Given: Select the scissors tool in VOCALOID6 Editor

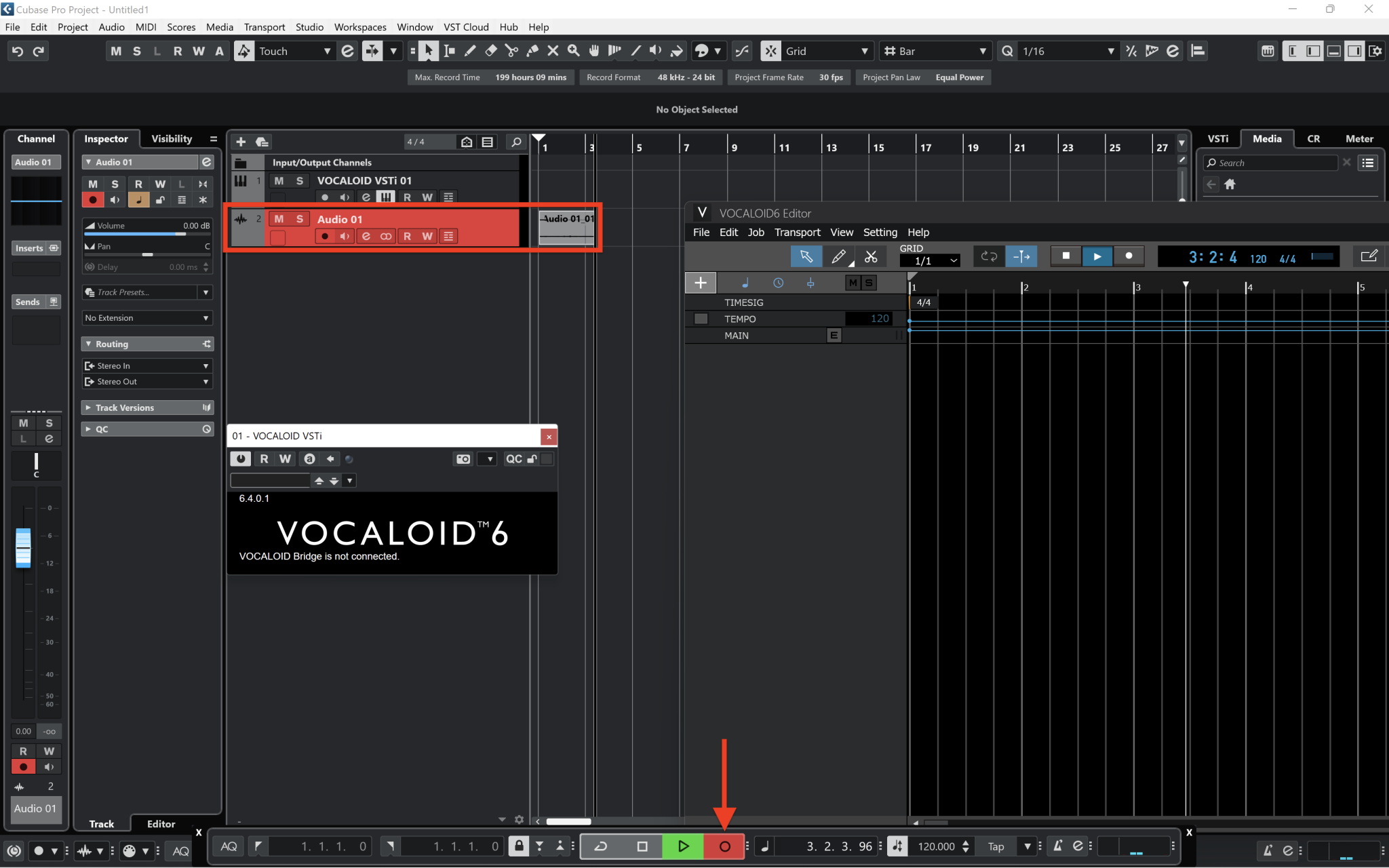Looking at the screenshot, I should click(871, 256).
